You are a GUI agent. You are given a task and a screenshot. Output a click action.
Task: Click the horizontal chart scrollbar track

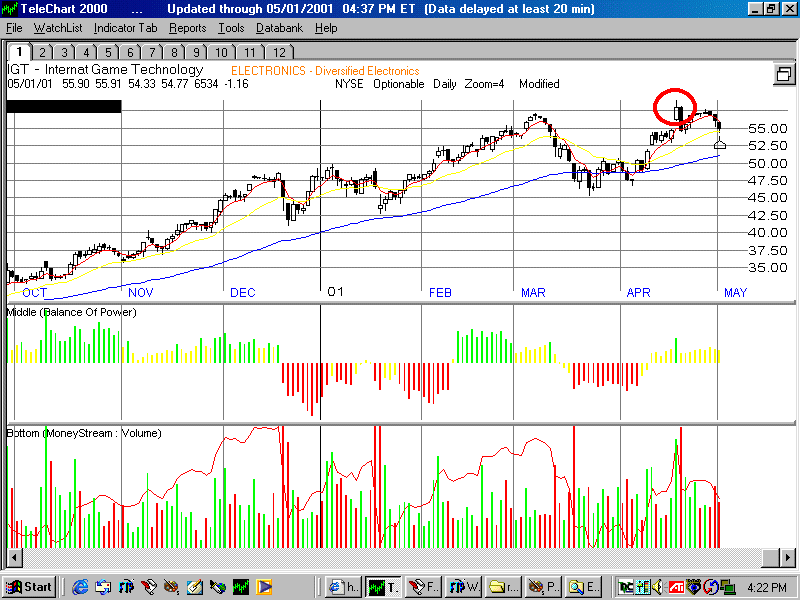[400, 557]
